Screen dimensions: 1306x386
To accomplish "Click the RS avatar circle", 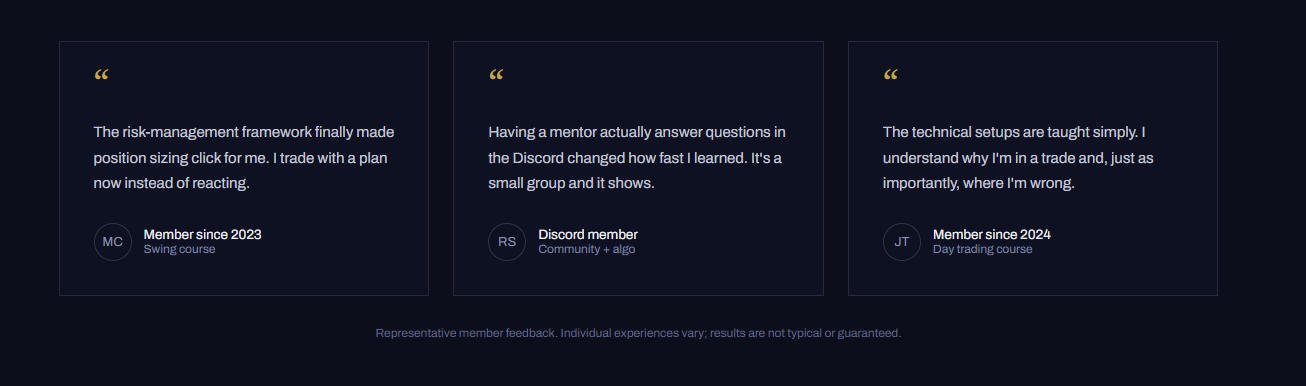I will point(507,242).
